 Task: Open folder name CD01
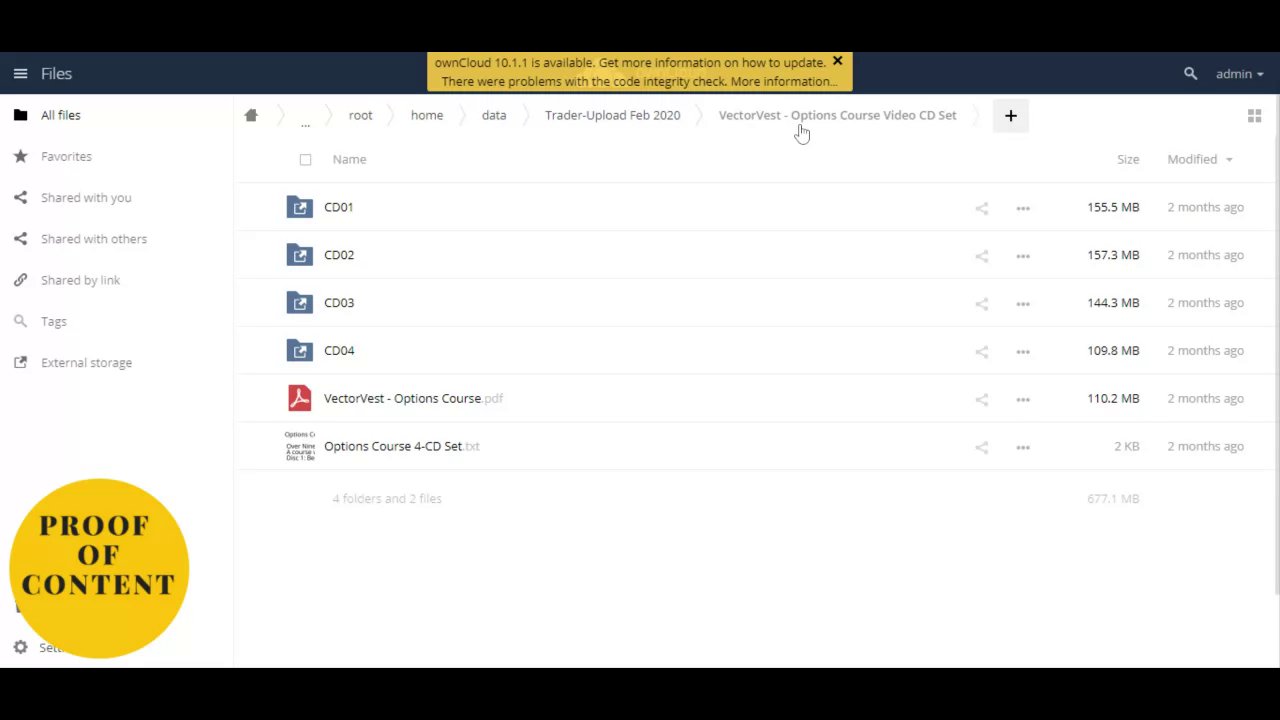pyautogui.click(x=339, y=207)
